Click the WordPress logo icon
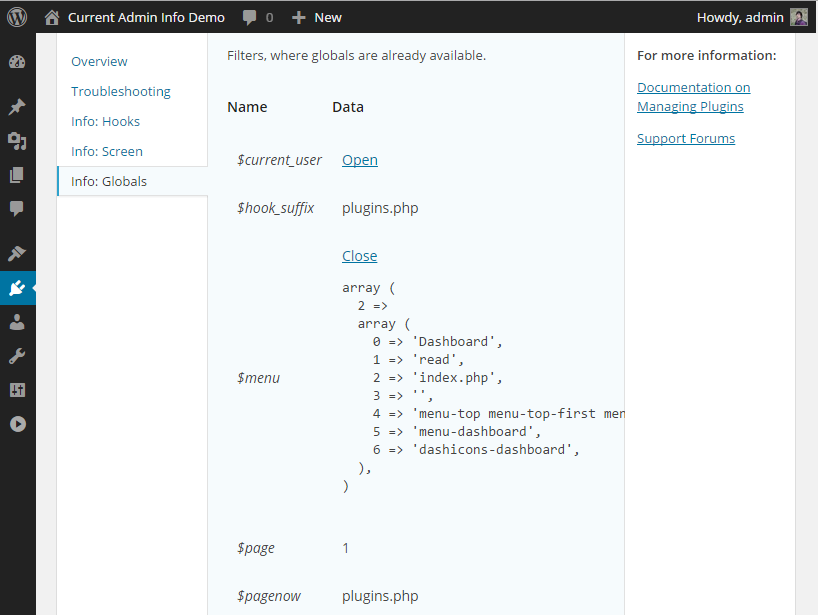This screenshot has width=818, height=615. pos(17,17)
